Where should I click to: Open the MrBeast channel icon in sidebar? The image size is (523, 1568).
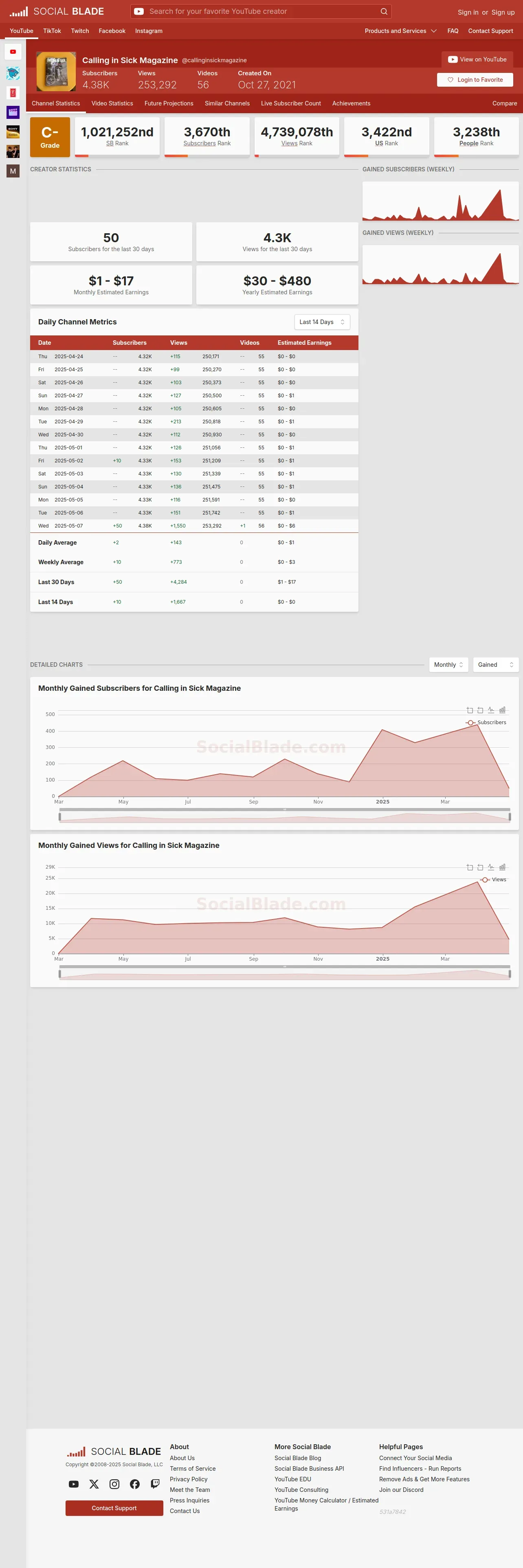pyautogui.click(x=13, y=74)
